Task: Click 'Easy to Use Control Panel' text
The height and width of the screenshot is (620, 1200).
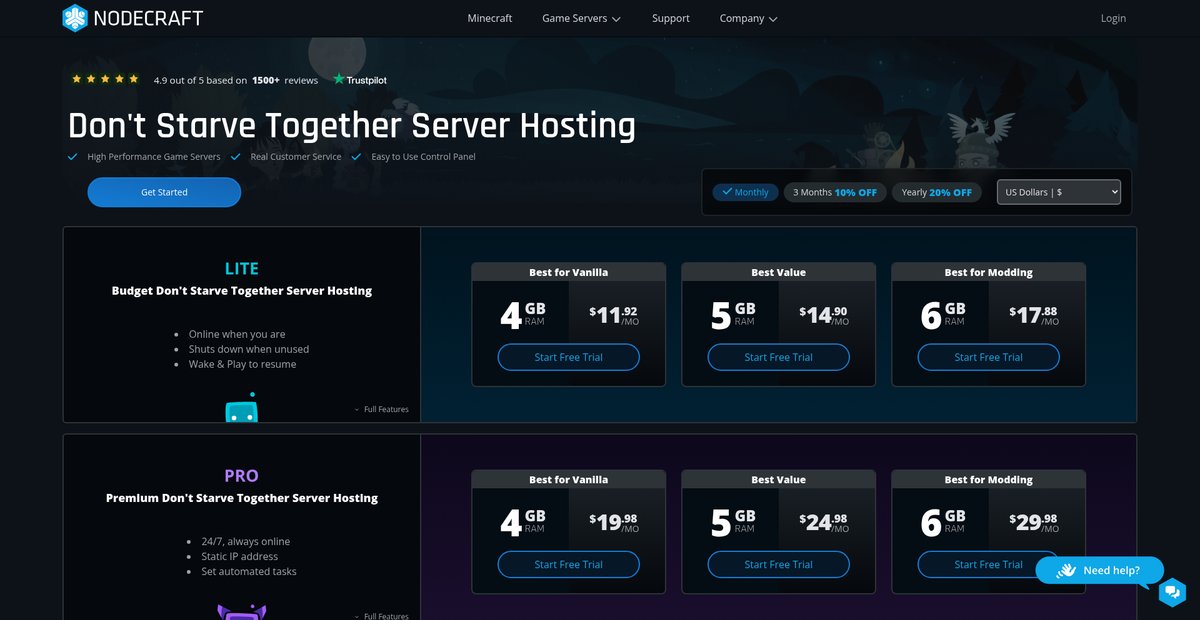Action: tap(423, 157)
